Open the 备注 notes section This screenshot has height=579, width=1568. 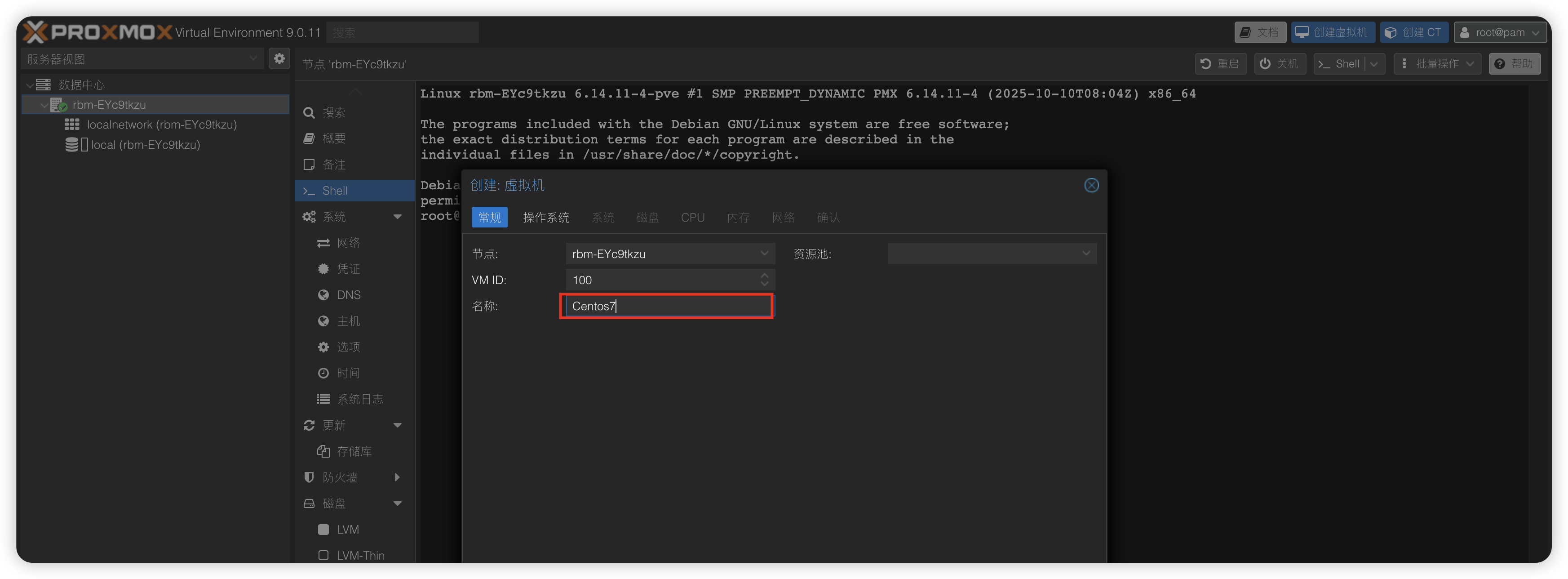(333, 165)
